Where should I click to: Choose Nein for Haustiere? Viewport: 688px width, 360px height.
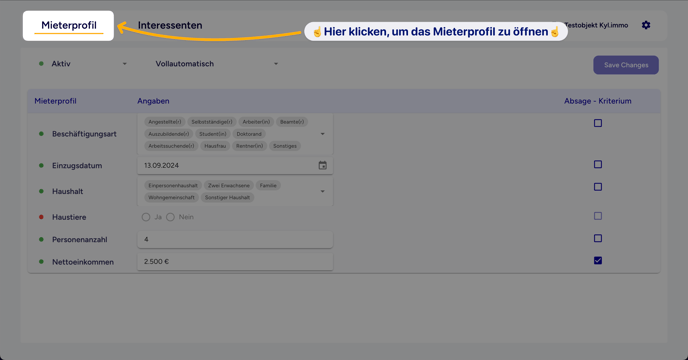[170, 217]
